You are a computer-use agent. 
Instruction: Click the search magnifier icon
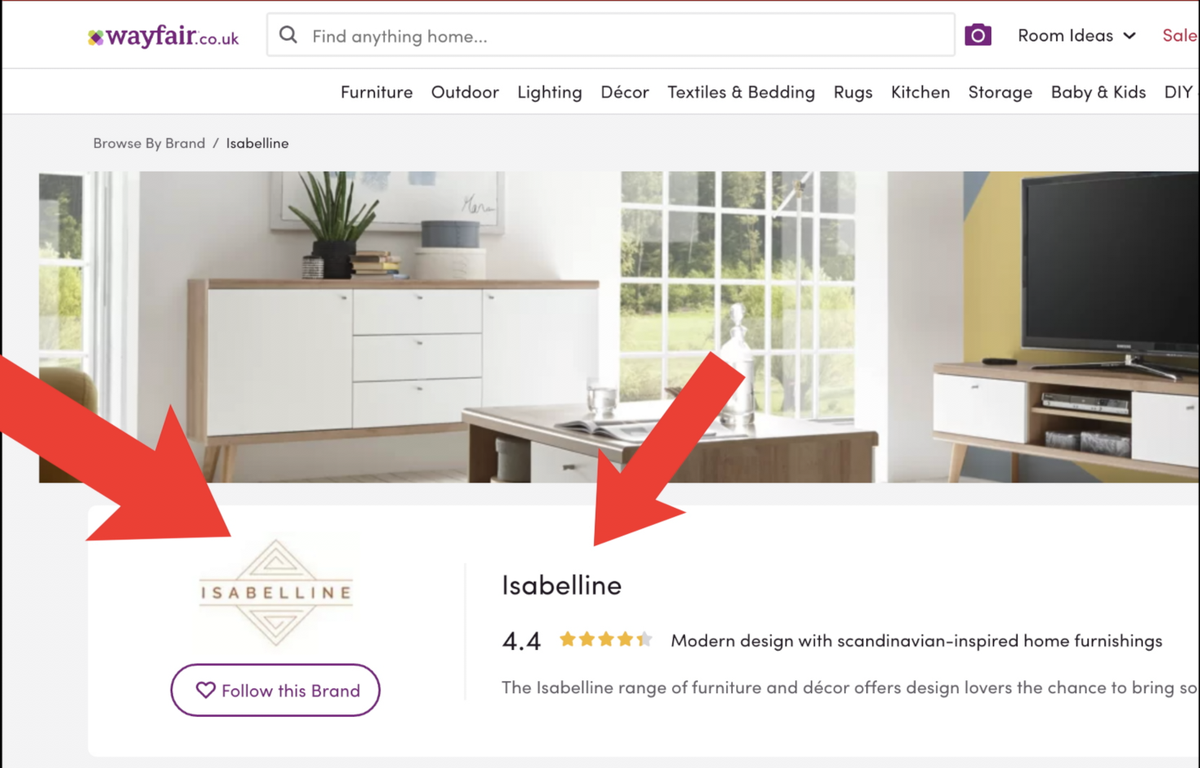pyautogui.click(x=288, y=36)
